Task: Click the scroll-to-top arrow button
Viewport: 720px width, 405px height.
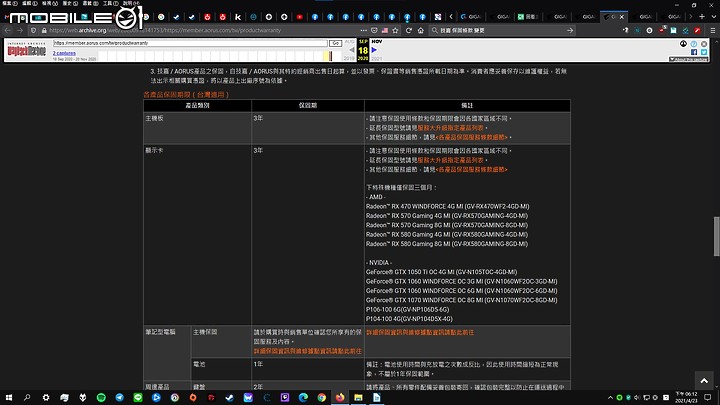Action: tap(704, 381)
